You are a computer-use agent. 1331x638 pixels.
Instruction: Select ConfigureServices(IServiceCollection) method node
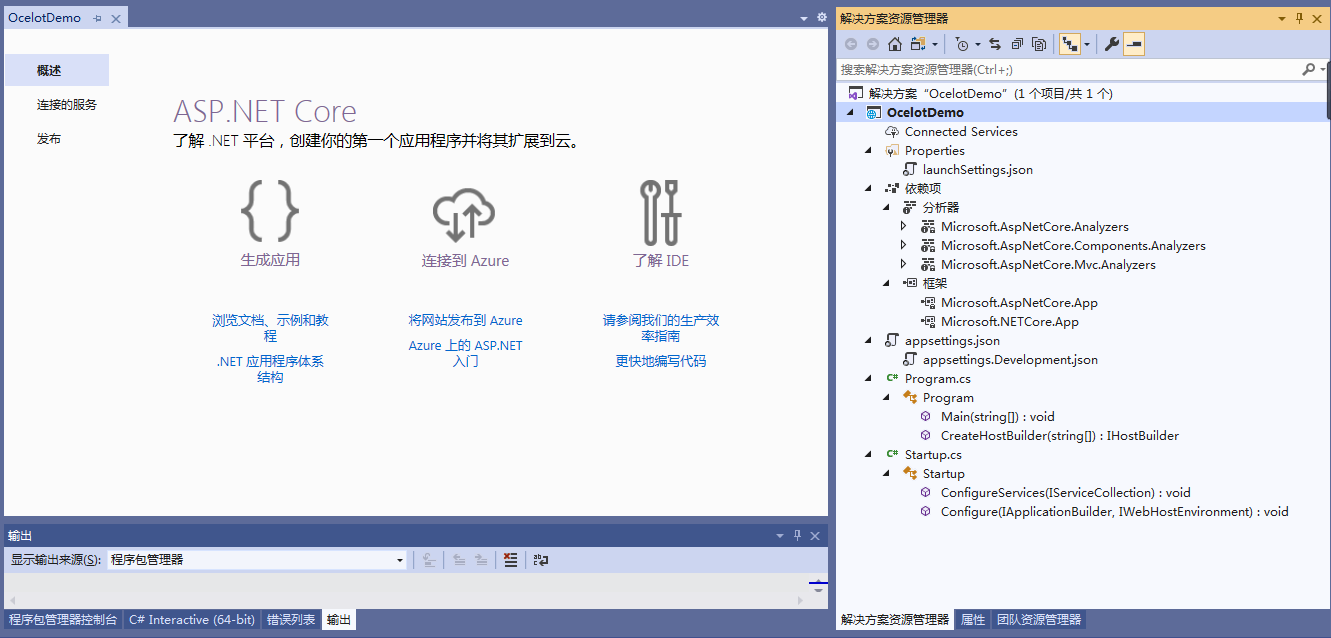point(1066,493)
